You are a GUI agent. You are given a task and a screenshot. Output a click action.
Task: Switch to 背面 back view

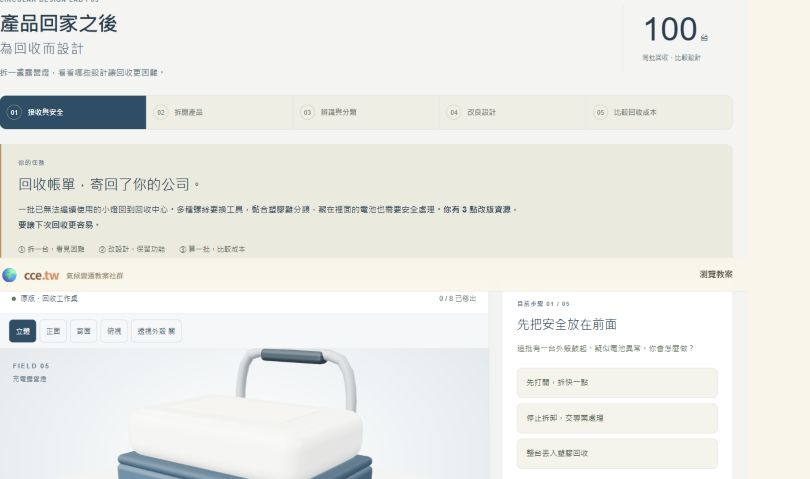point(84,331)
